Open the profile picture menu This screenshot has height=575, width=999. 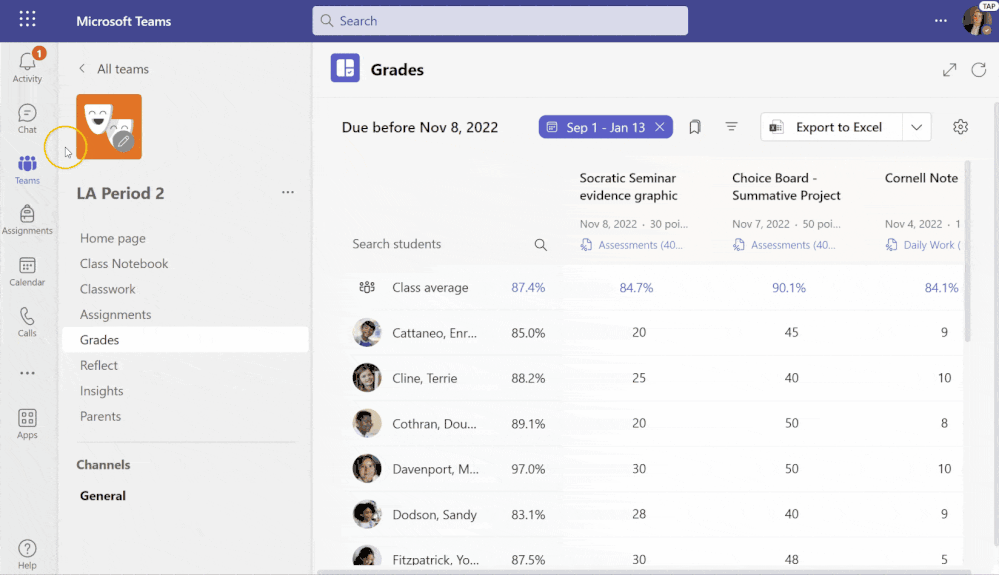click(x=977, y=20)
